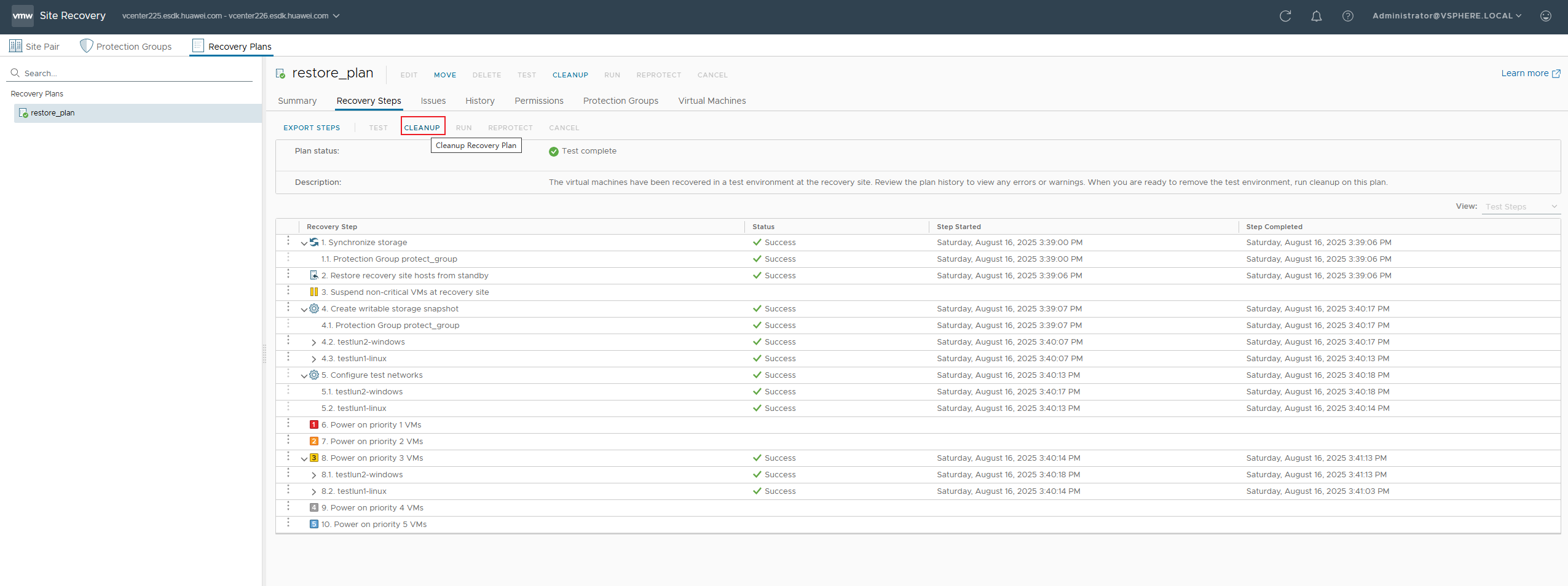Click Cleanup in the steps toolbar

tap(422, 128)
